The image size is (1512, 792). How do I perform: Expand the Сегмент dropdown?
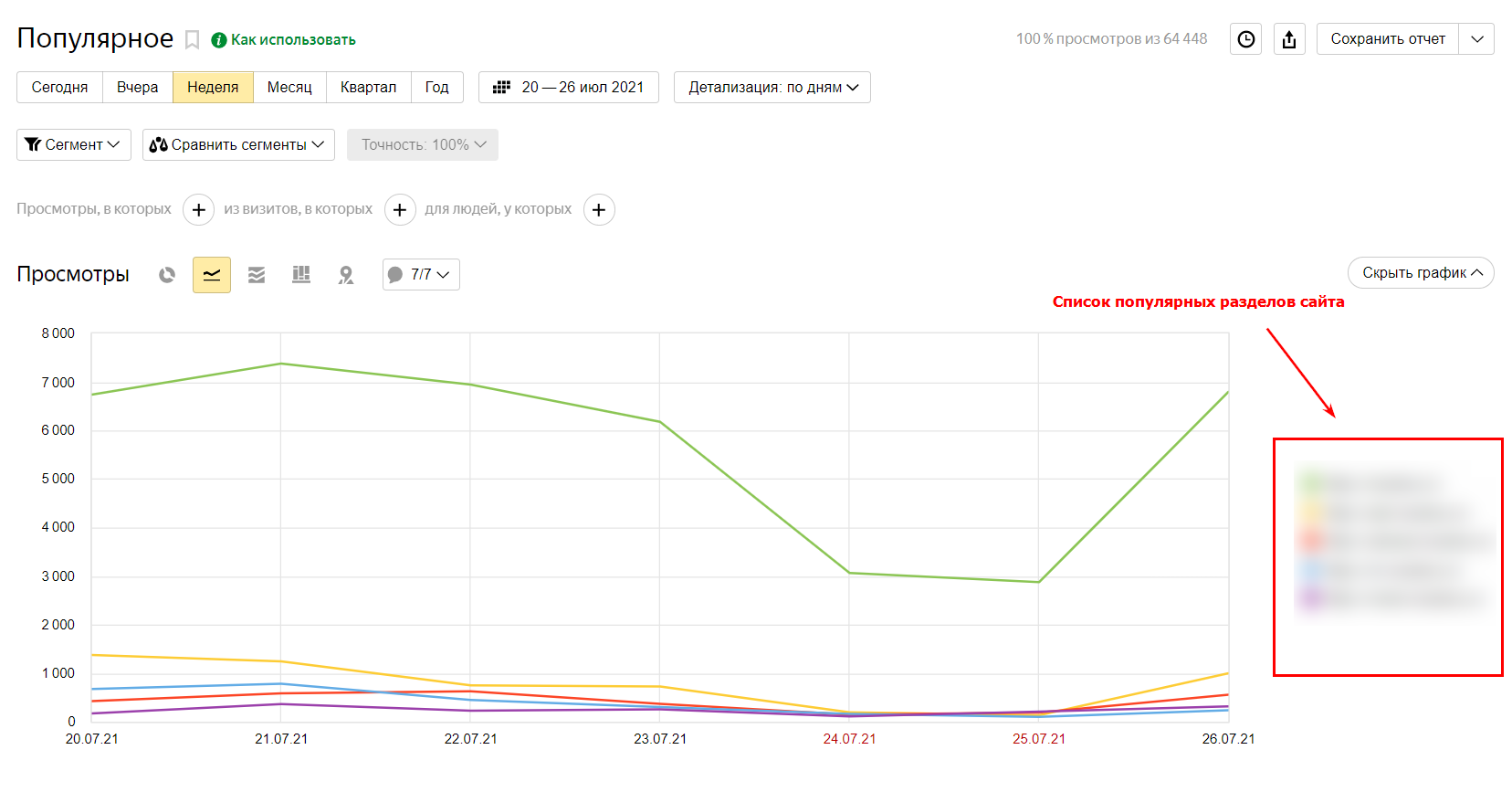74,145
